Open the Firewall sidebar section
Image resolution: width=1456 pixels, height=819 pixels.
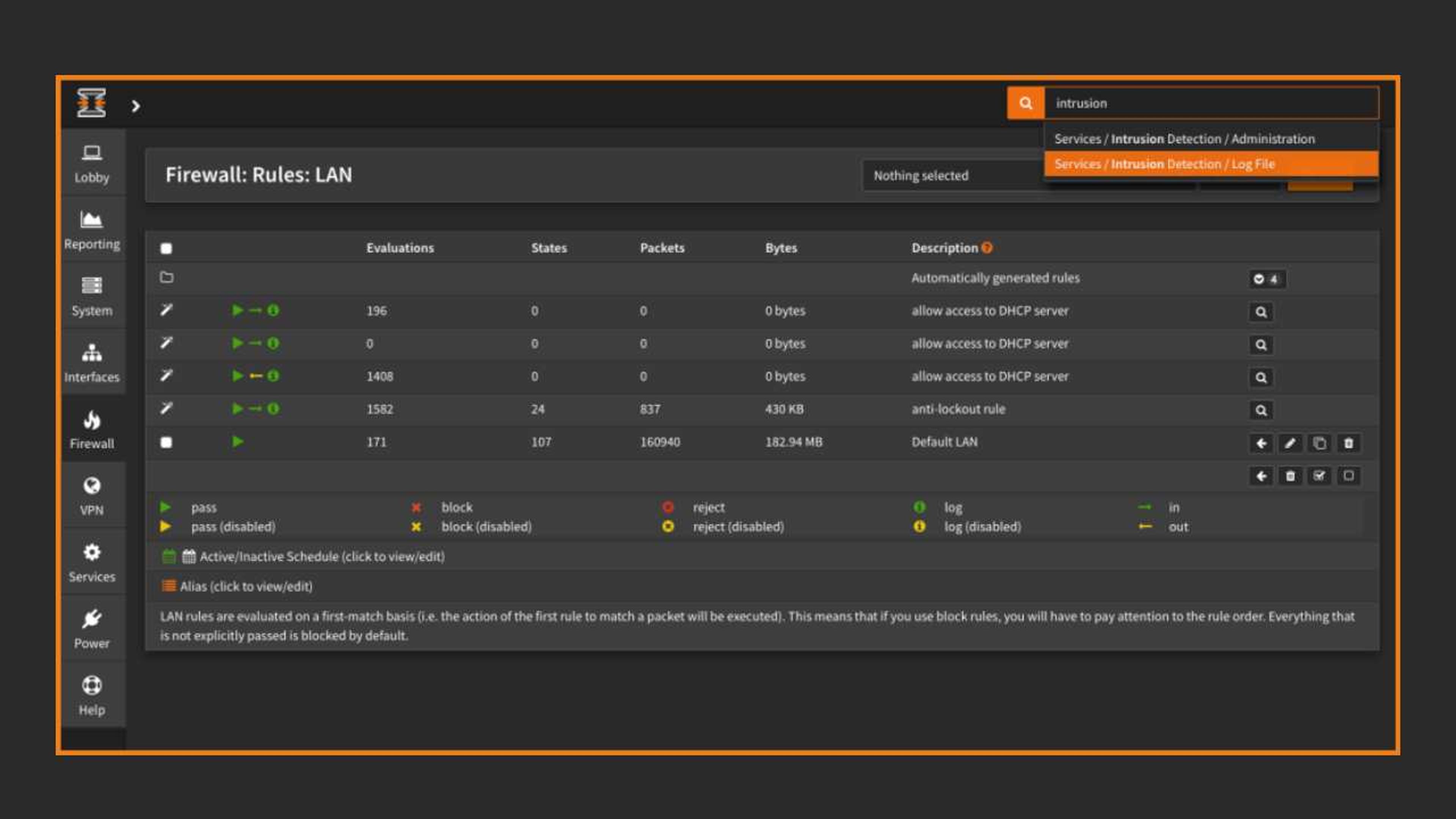92,430
